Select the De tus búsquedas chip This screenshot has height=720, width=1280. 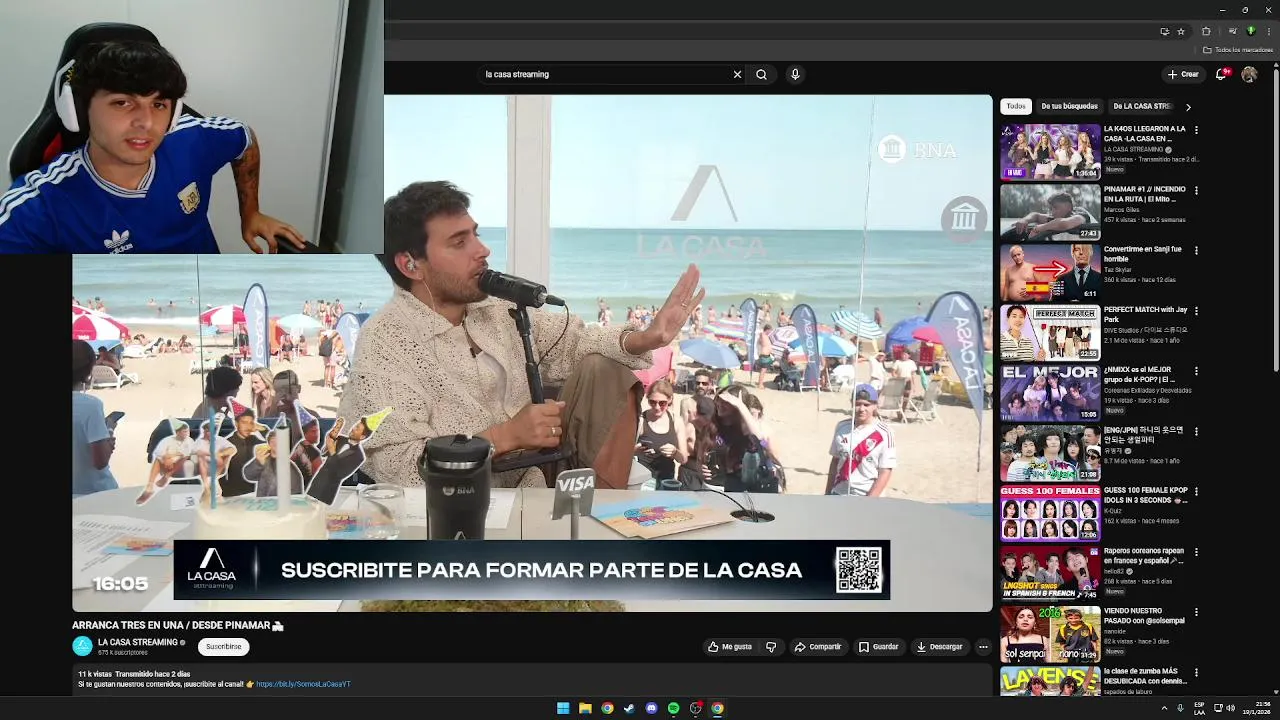pos(1069,106)
